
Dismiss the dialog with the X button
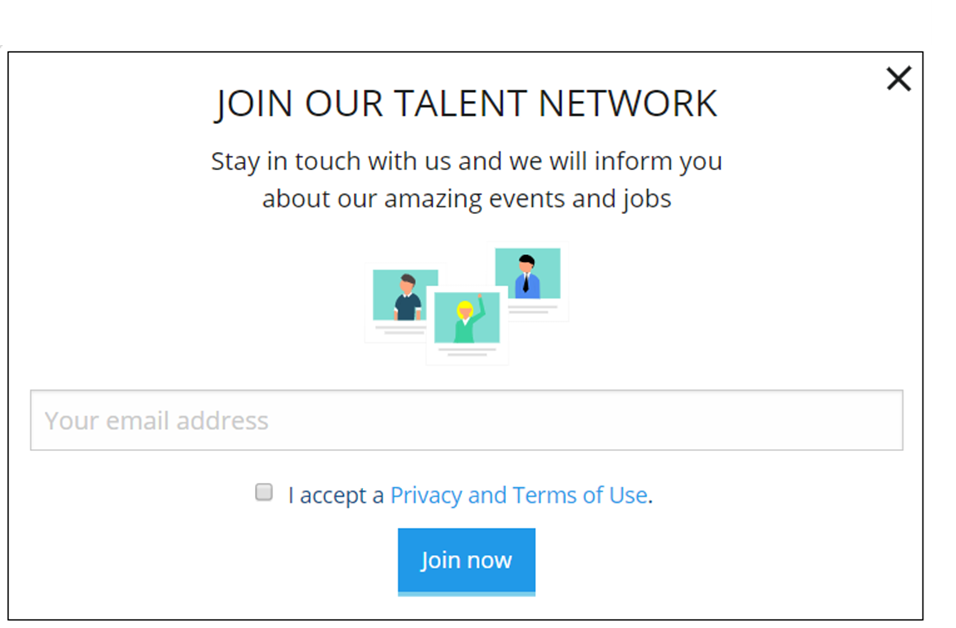point(897,78)
